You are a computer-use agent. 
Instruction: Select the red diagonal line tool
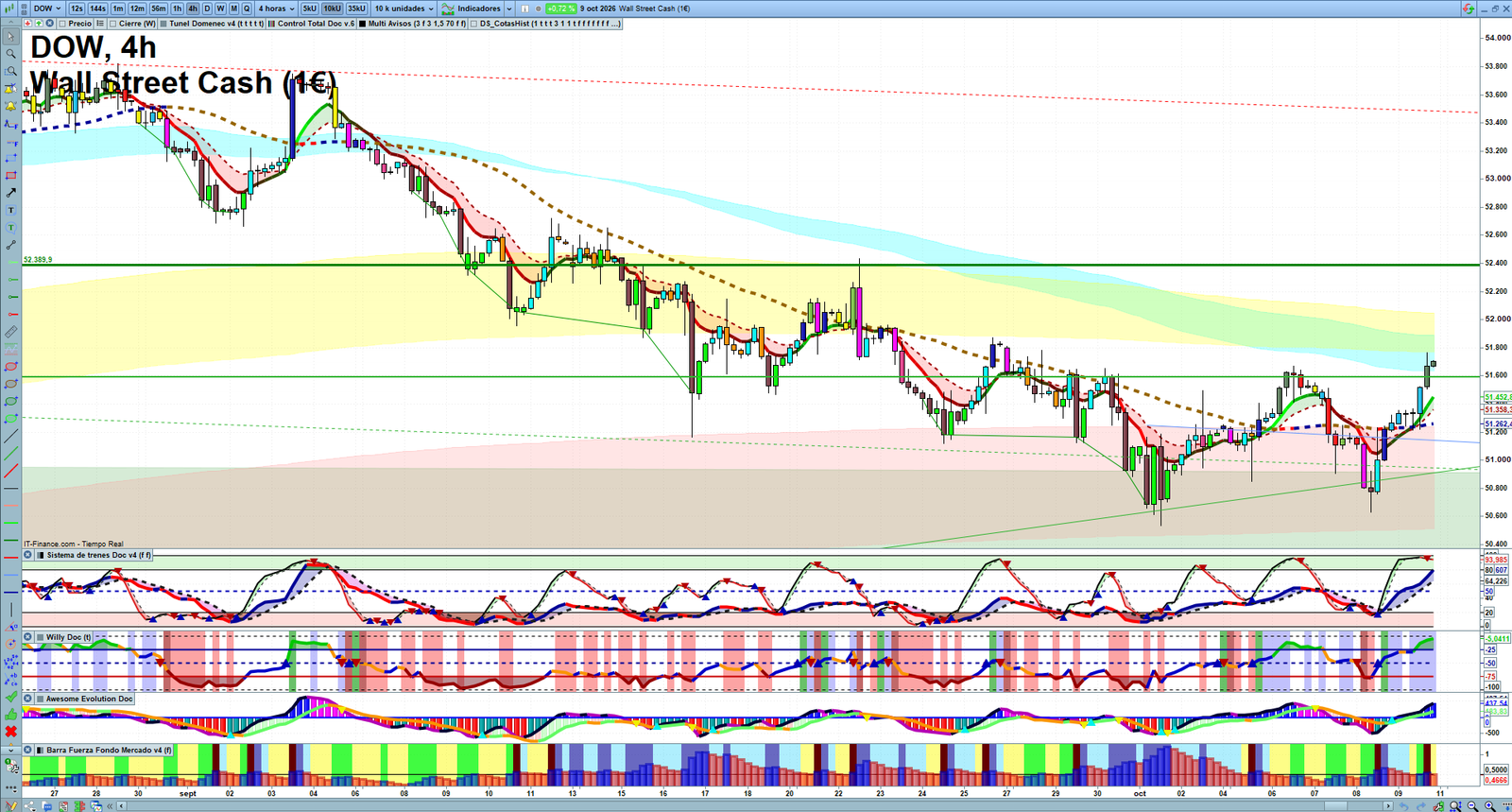pos(10,471)
